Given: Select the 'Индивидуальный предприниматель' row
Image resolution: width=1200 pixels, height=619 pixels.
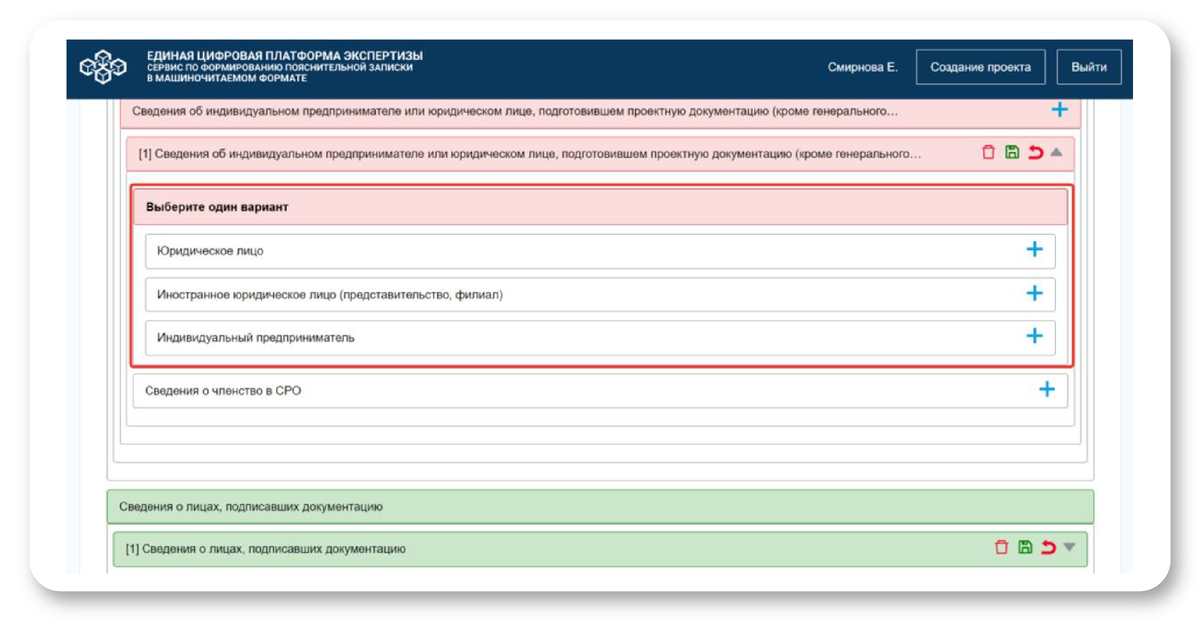Looking at the screenshot, I should pyautogui.click(x=600, y=338).
